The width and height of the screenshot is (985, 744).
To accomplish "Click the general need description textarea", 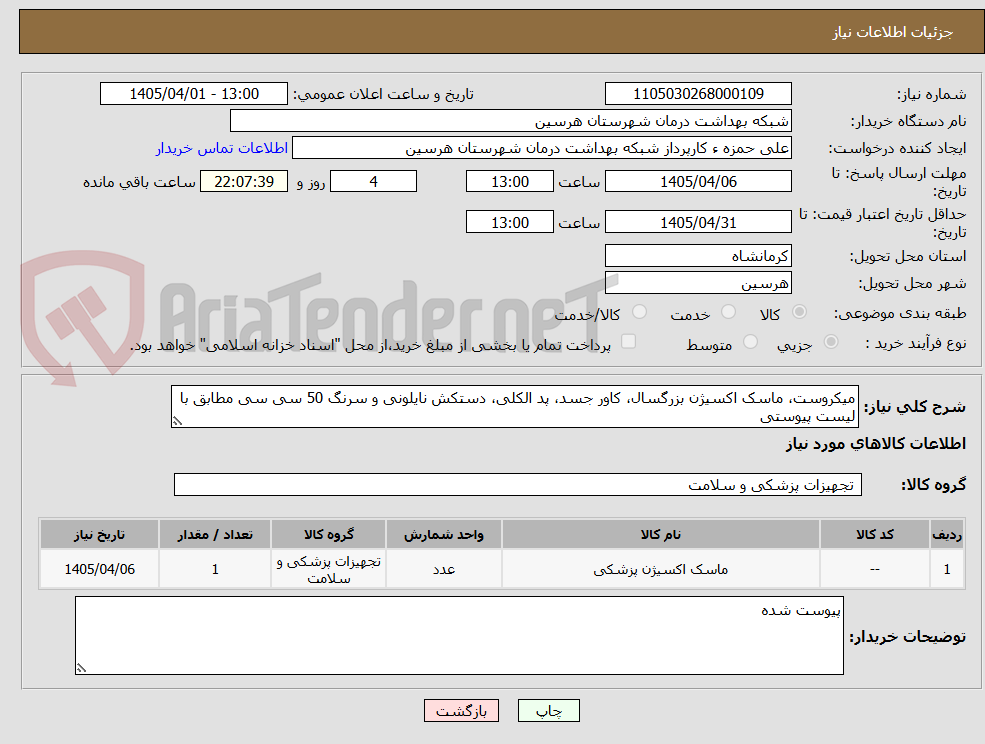I will pyautogui.click(x=514, y=407).
